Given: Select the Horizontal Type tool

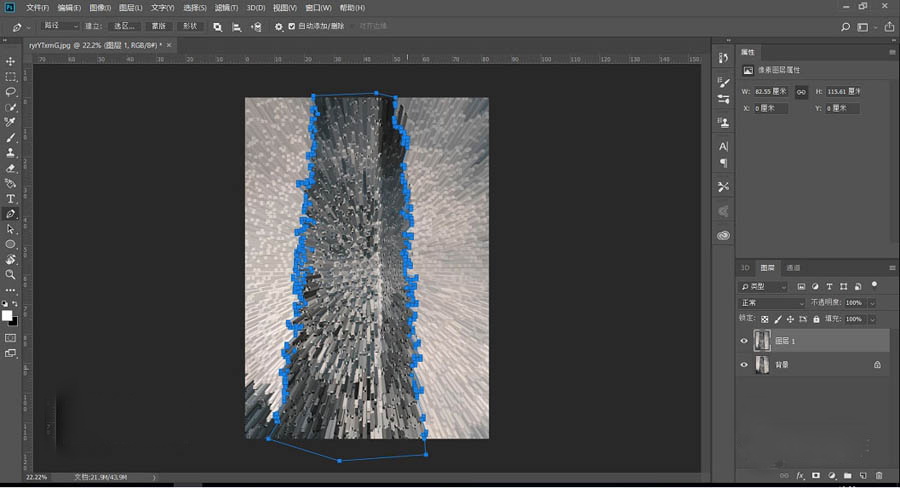Looking at the screenshot, I should click(x=11, y=199).
